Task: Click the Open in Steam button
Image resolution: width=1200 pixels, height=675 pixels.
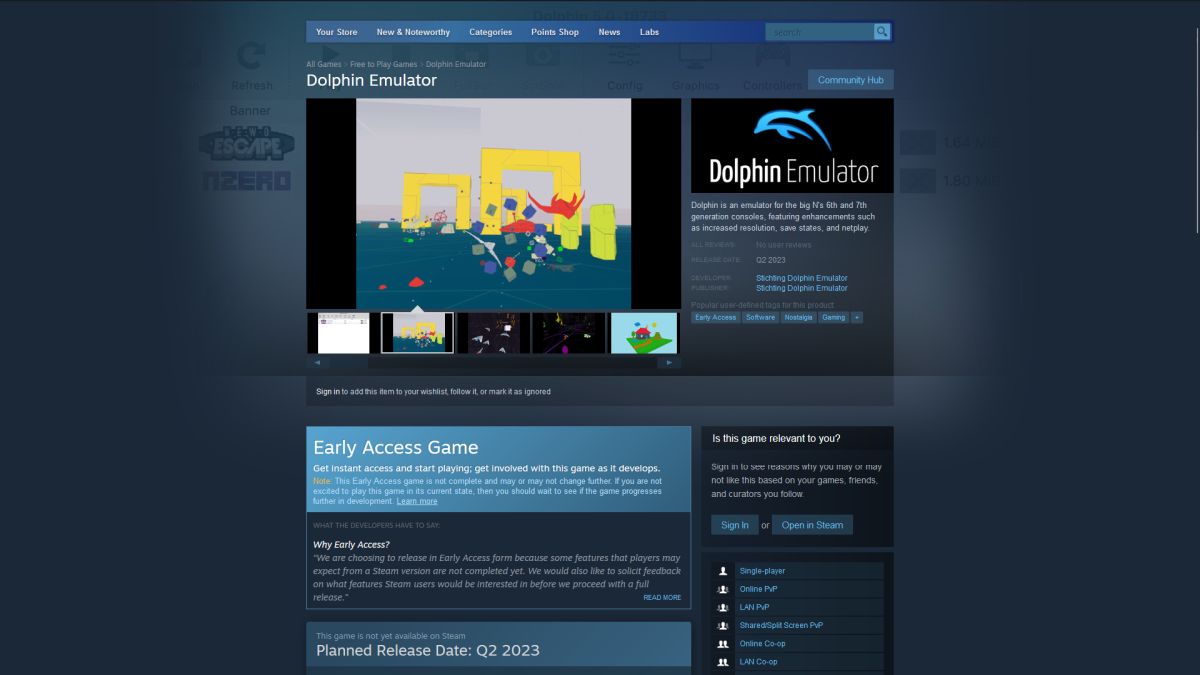Action: (x=813, y=525)
